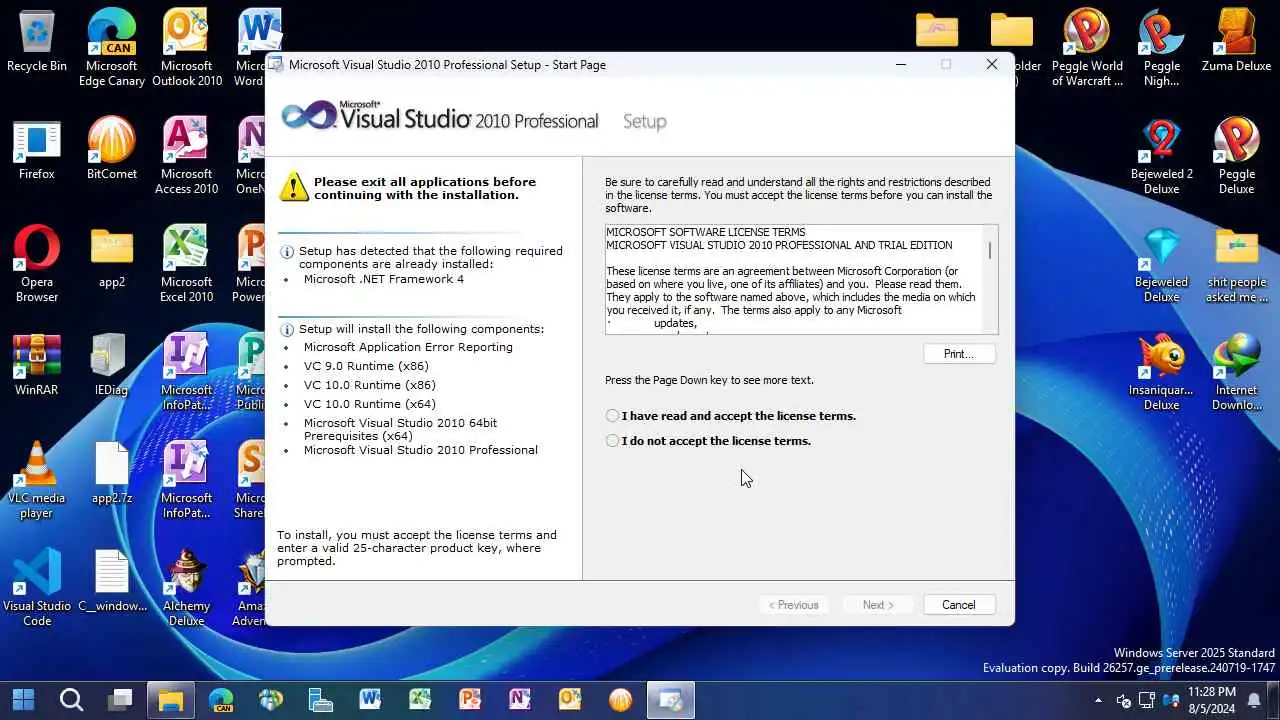1280x720 pixels.
Task: Select 'I have read and accept the license terms'
Action: pos(731,416)
